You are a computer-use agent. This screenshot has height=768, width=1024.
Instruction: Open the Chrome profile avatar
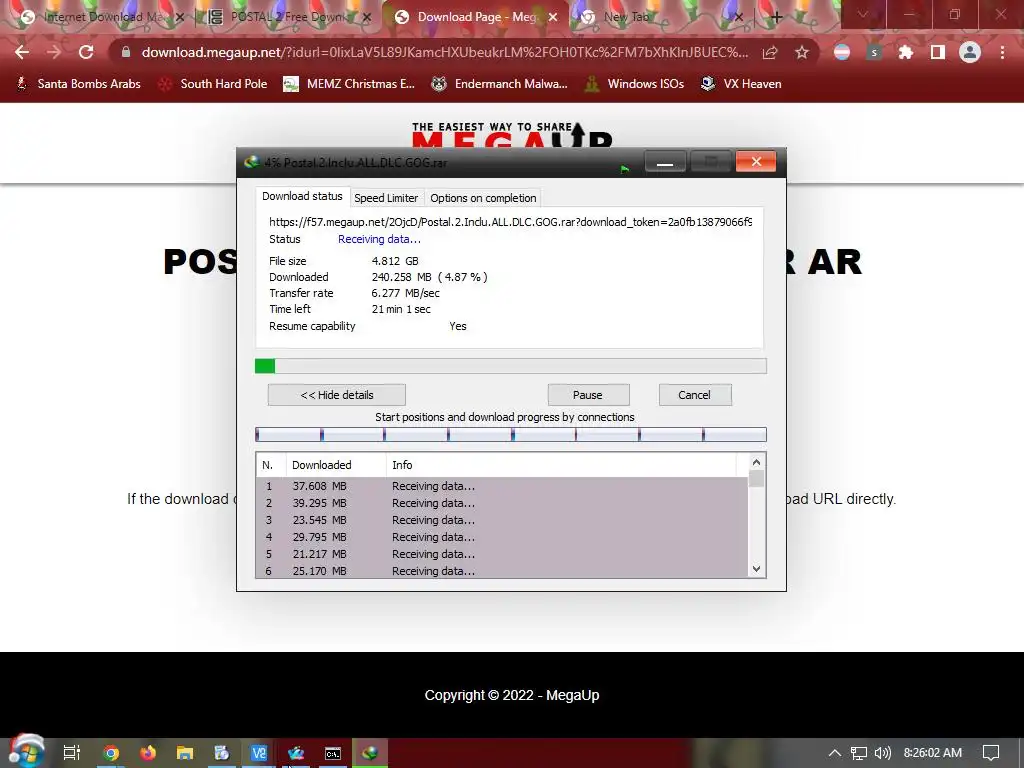pyautogui.click(x=970, y=52)
